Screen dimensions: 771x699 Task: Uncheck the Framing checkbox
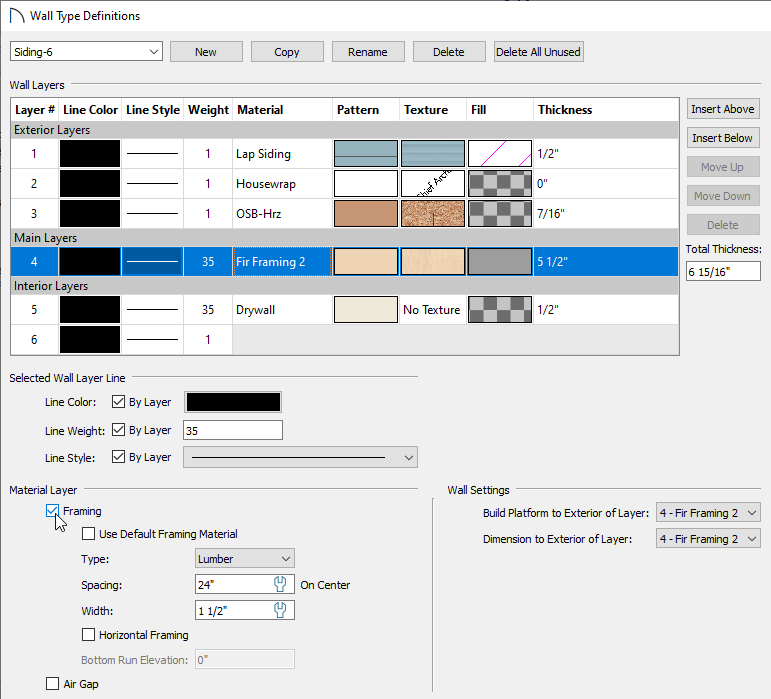click(52, 511)
